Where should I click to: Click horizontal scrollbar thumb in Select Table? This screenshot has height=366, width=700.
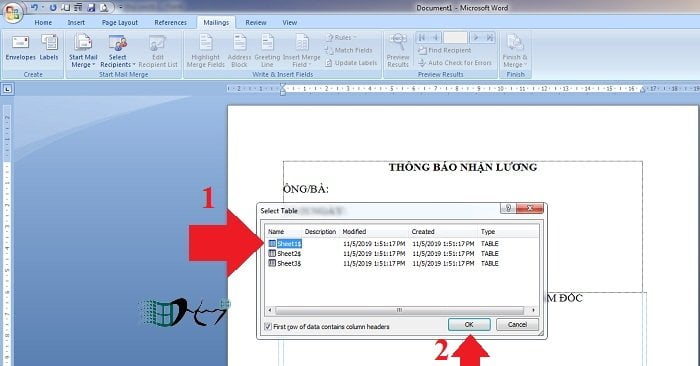click(x=400, y=310)
